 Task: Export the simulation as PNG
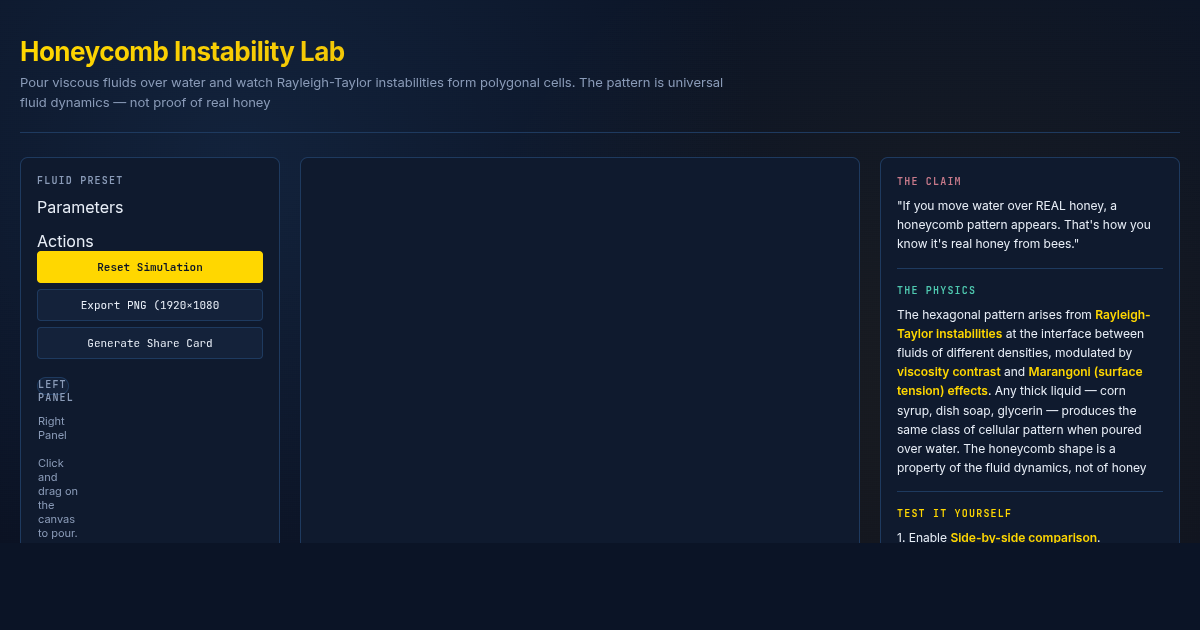click(150, 305)
